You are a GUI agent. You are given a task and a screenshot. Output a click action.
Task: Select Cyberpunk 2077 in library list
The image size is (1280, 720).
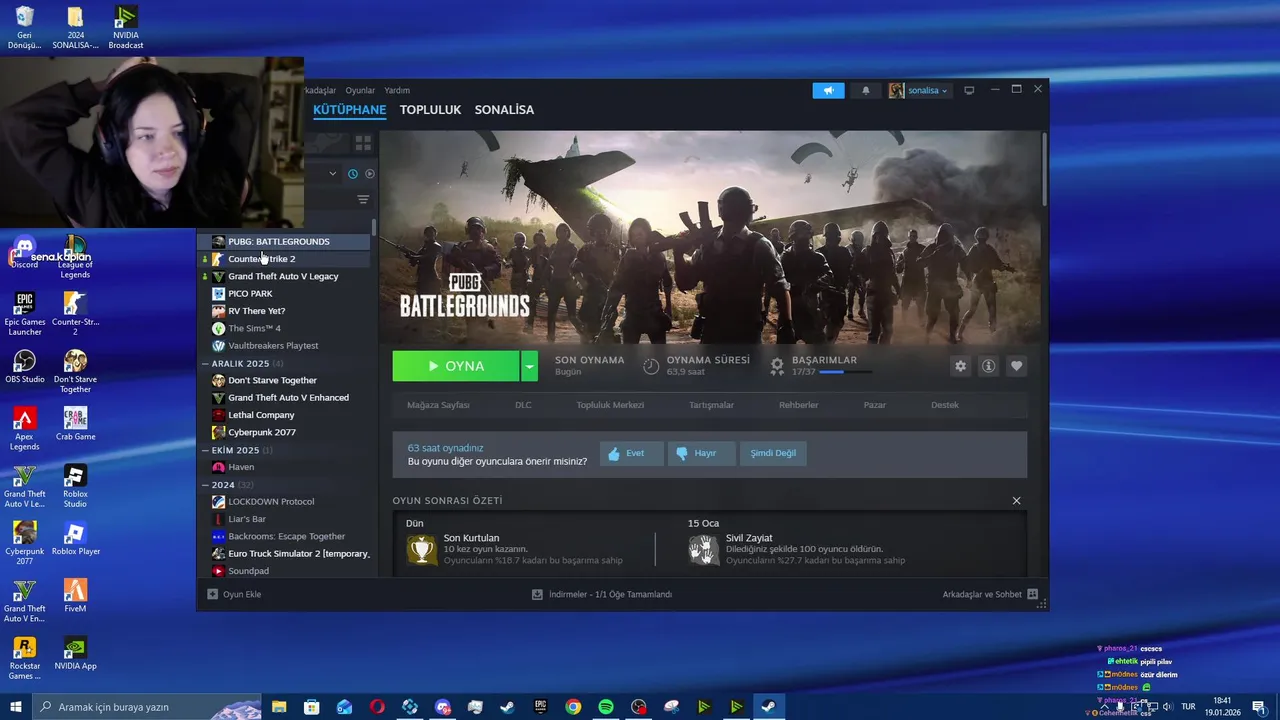(x=284, y=432)
